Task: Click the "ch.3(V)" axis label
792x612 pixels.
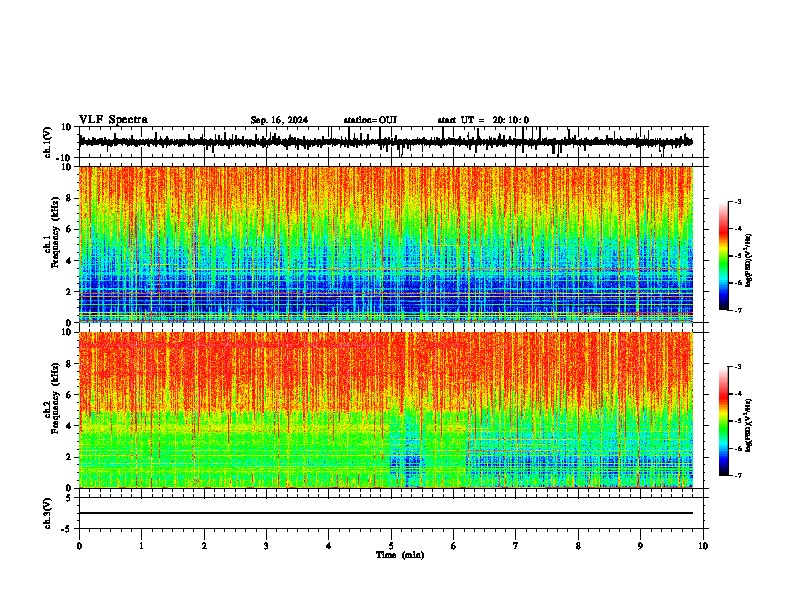Action: [x=48, y=513]
